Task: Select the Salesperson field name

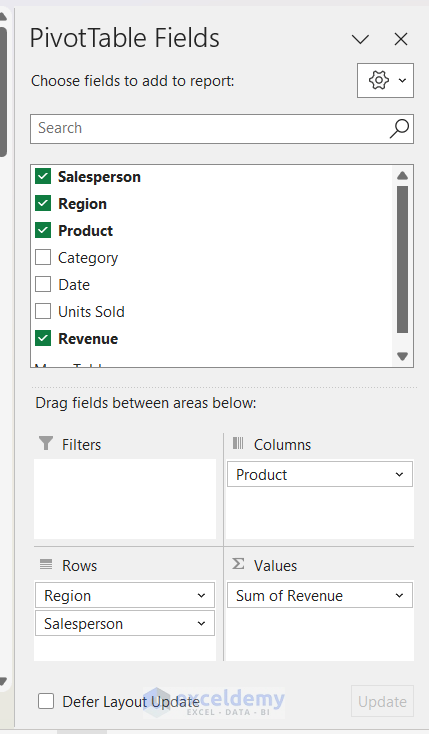Action: [x=99, y=177]
